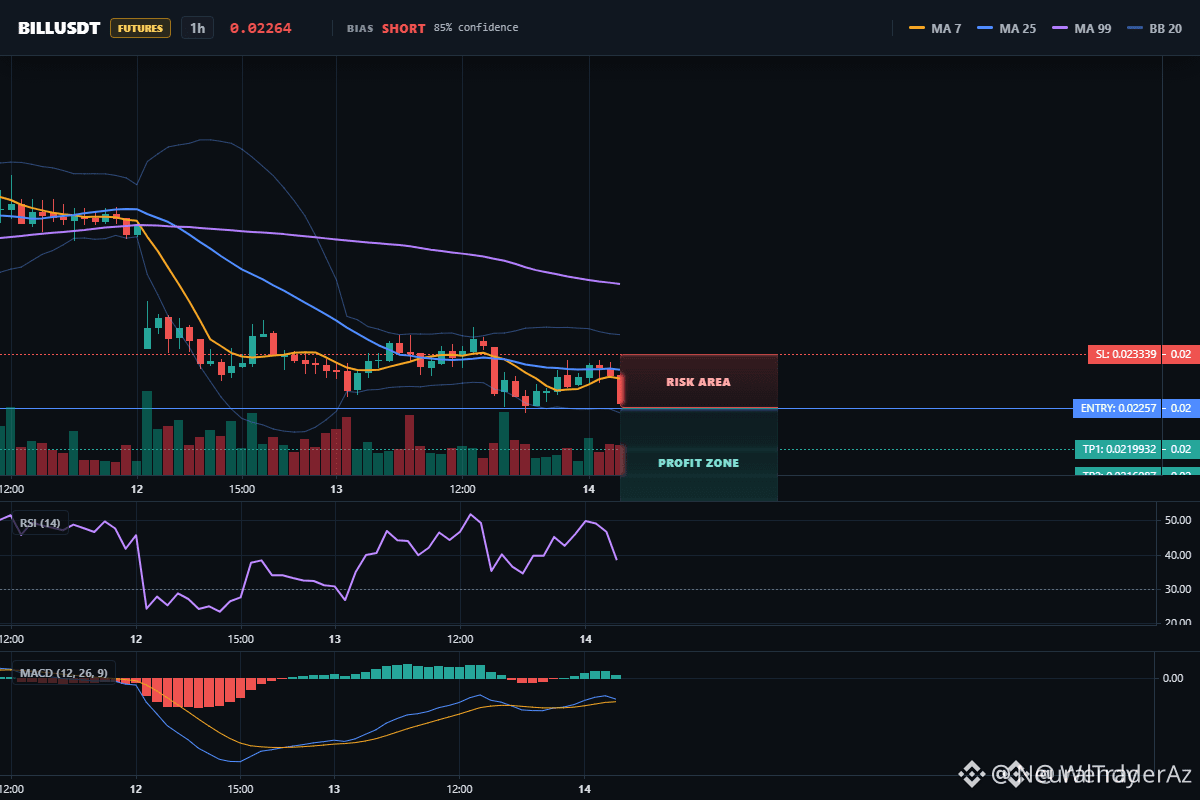1200x800 pixels.
Task: Click the 0.02264 price value
Action: point(261,28)
